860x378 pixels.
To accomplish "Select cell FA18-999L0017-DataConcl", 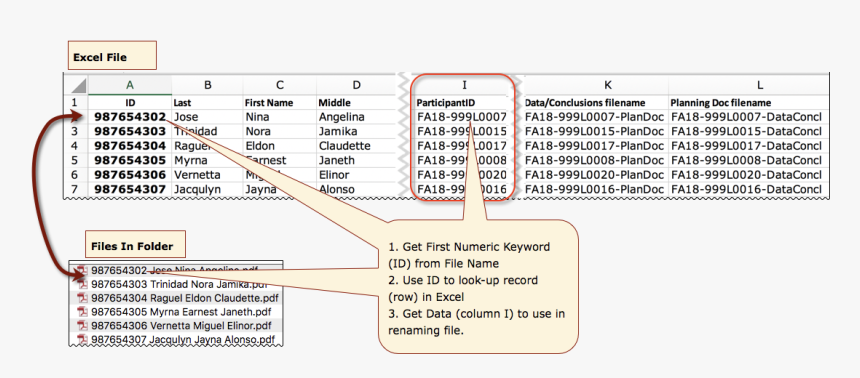I will [748, 146].
